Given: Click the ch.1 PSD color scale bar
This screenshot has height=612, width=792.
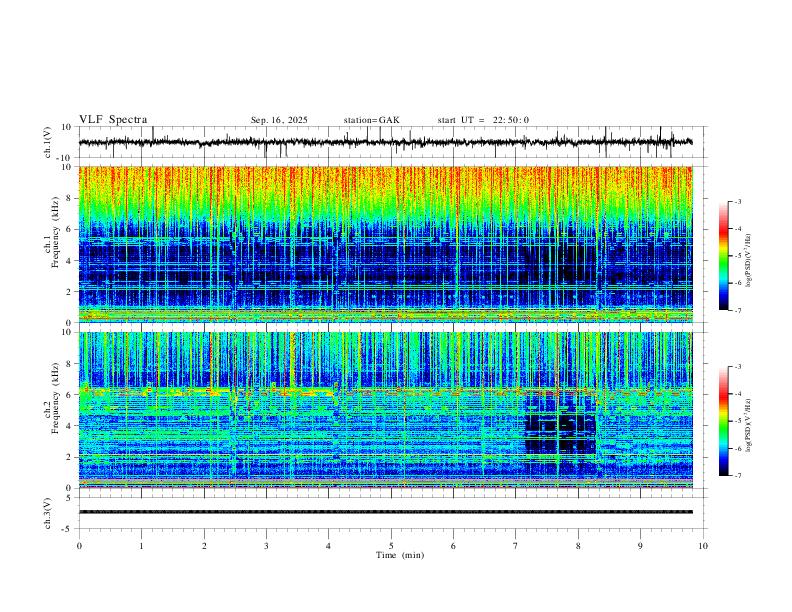Looking at the screenshot, I should (723, 256).
